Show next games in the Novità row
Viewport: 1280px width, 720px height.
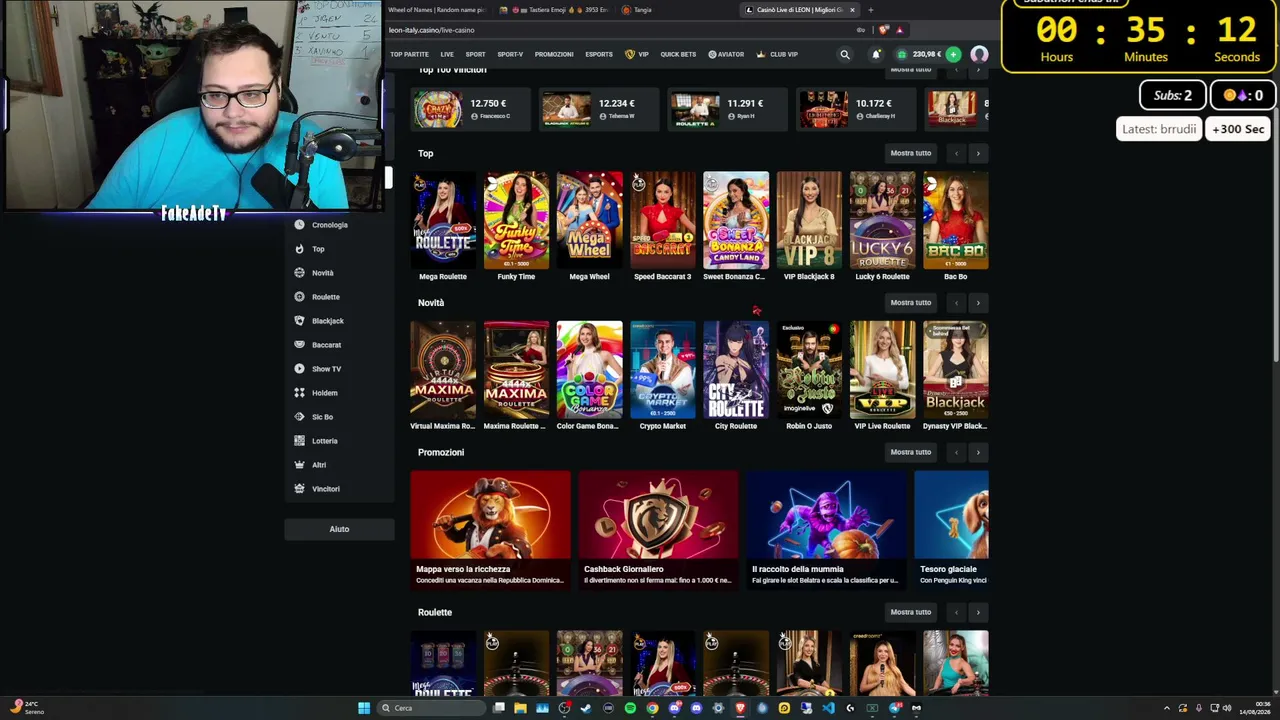pos(978,302)
